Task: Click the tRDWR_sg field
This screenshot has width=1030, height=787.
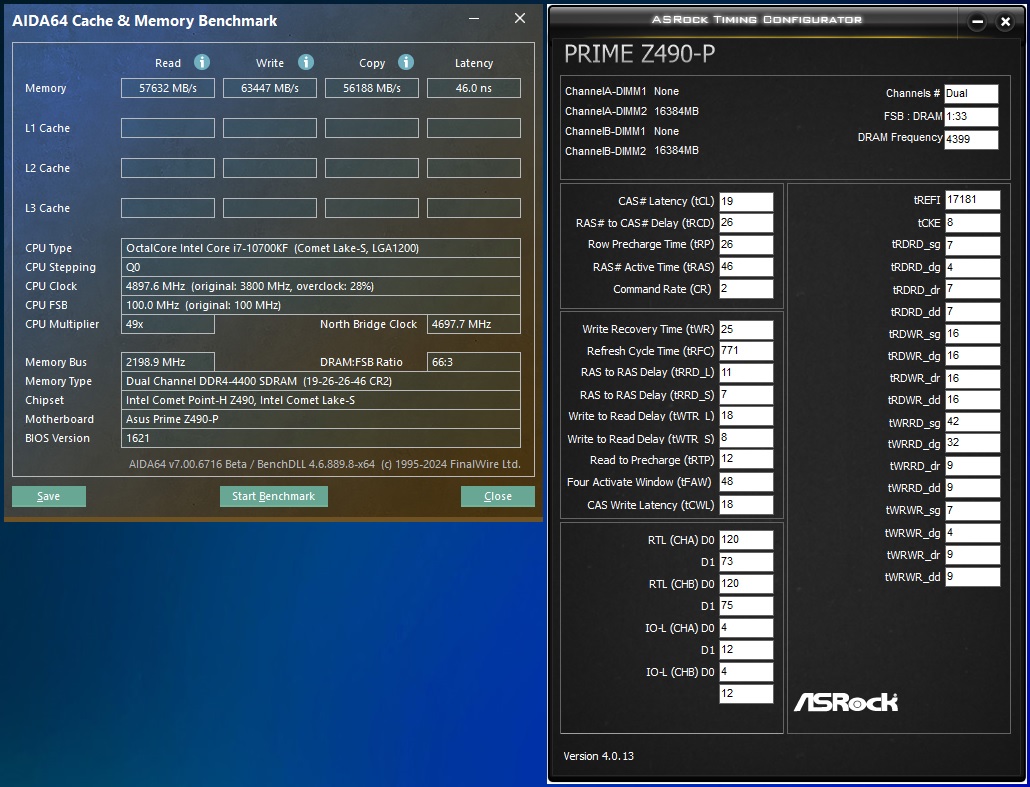Action: pos(973,334)
